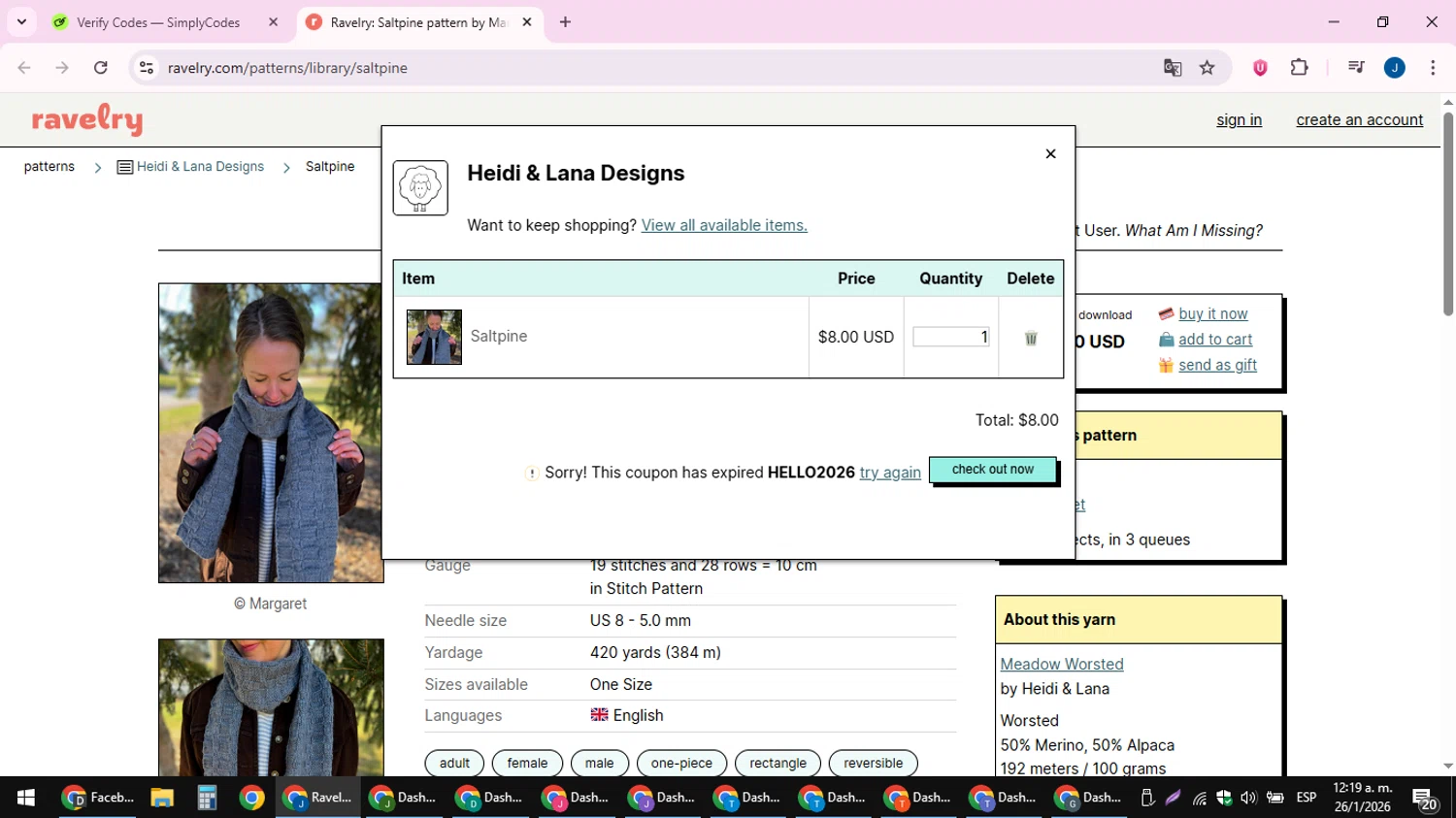Open the Chrome profile avatar
This screenshot has width=1456, height=818.
pyautogui.click(x=1395, y=68)
